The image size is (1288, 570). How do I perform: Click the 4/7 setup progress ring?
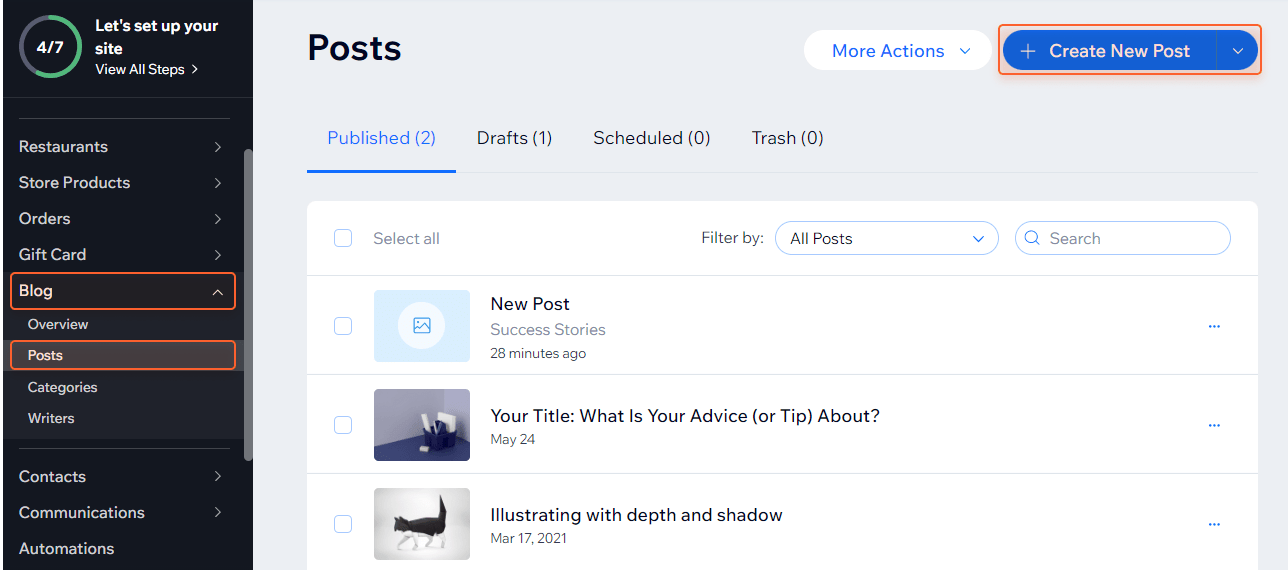(x=50, y=46)
